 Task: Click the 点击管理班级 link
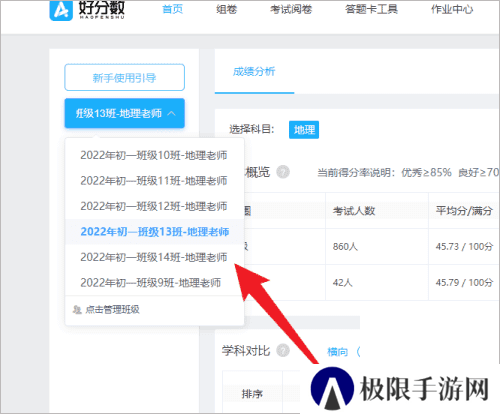[x=112, y=310]
